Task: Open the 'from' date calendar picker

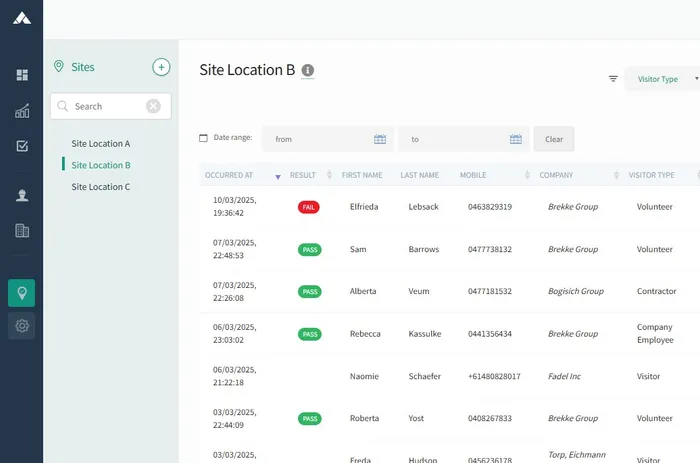Action: 380,139
